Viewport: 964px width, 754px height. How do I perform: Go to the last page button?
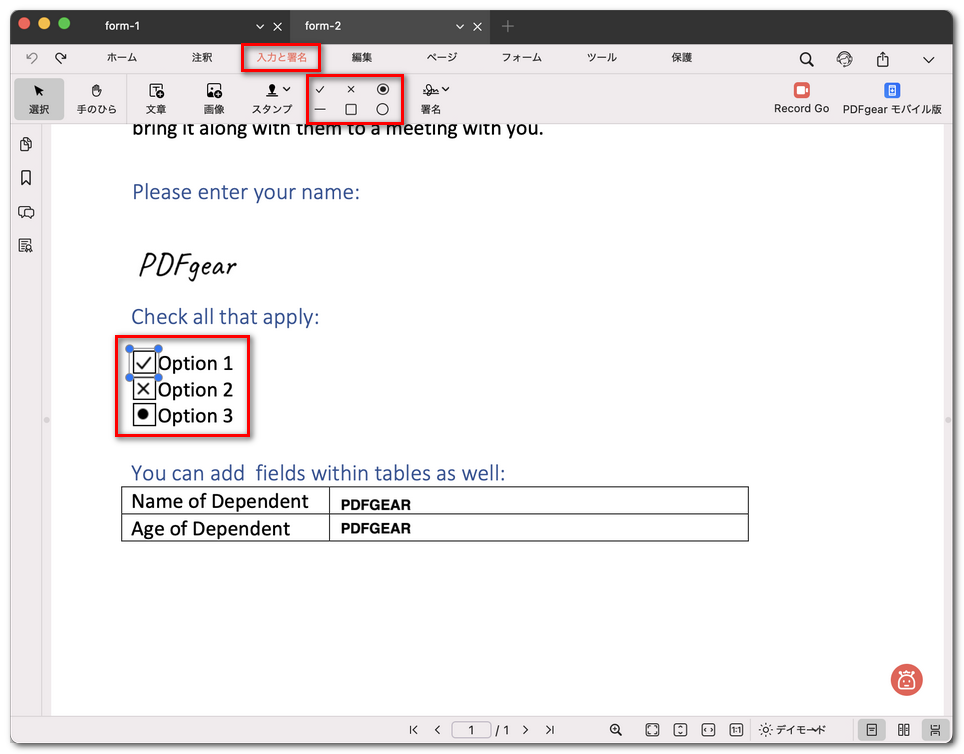tap(550, 730)
